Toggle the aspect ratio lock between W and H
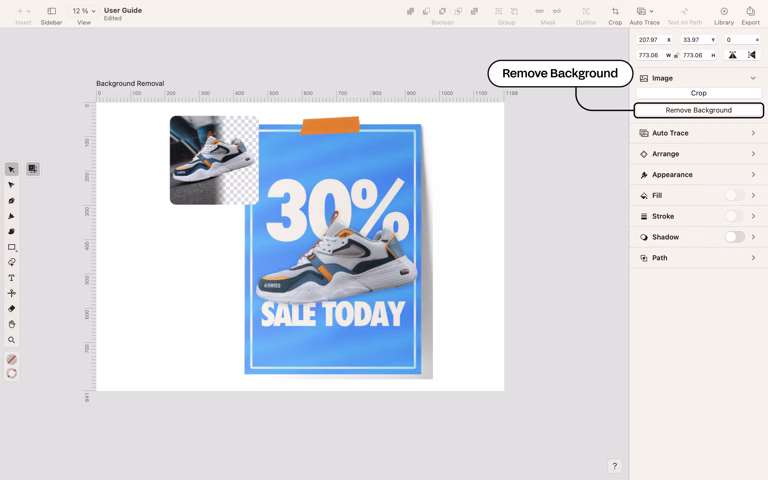Screen dimensions: 768x480 click(x=676, y=56)
